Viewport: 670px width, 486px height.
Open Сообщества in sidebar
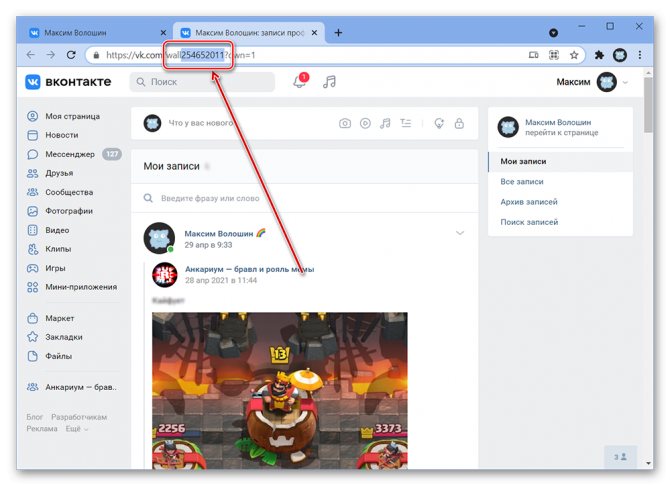pyautogui.click(x=60, y=192)
